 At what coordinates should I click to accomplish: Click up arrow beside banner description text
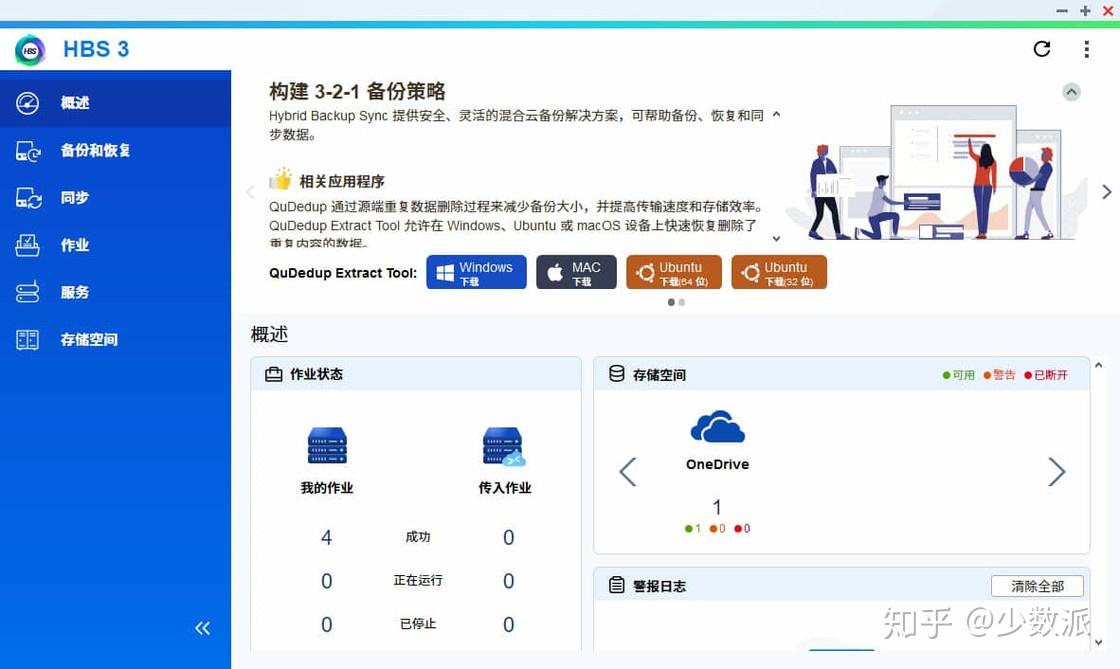tap(776, 114)
